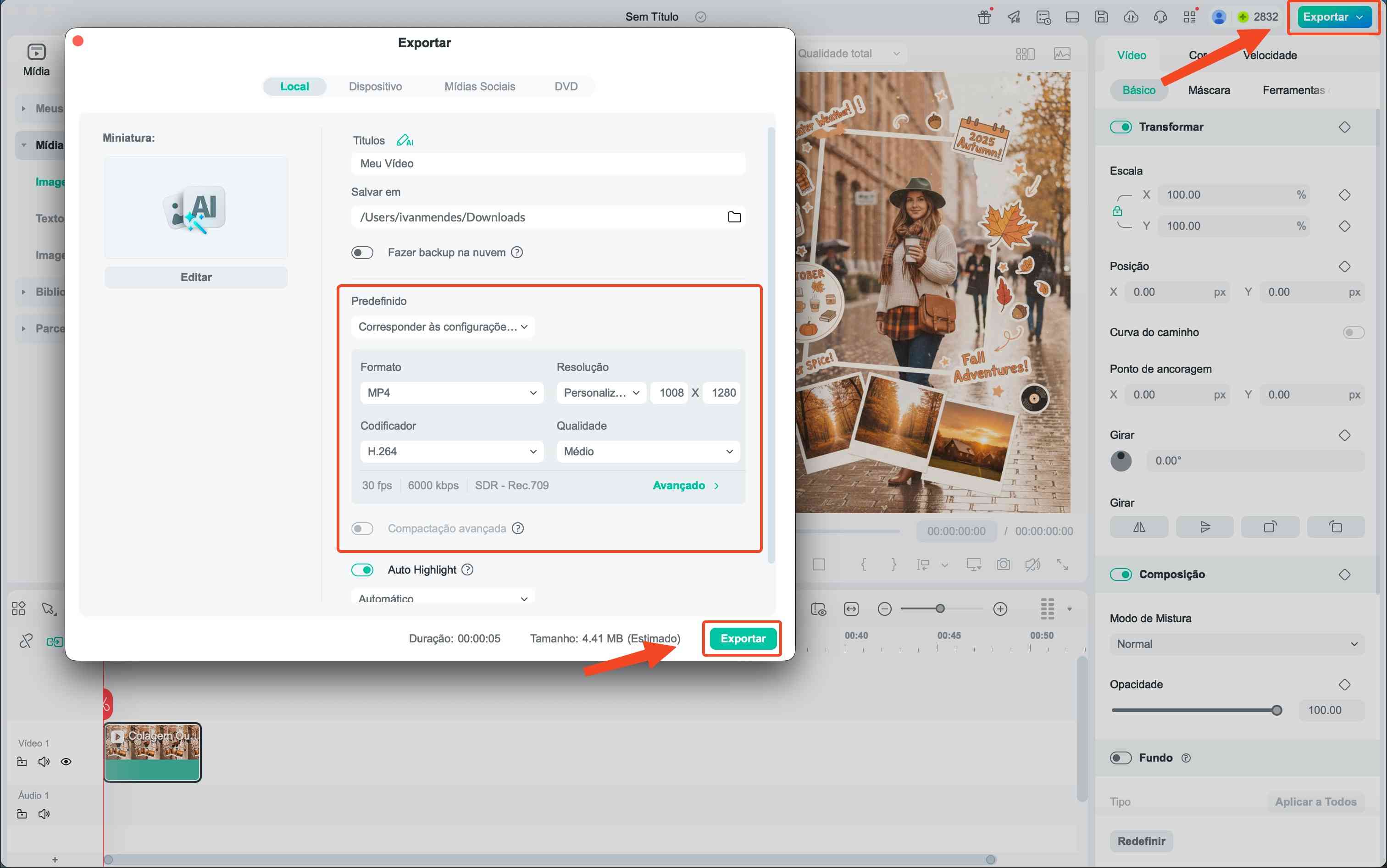Enable the cloud backup toggle
Image resolution: width=1387 pixels, height=868 pixels.
[362, 253]
